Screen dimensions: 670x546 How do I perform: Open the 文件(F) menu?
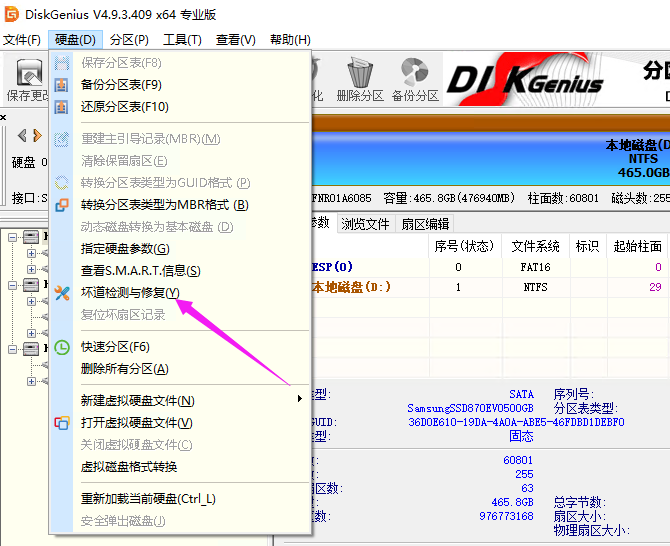[22, 40]
